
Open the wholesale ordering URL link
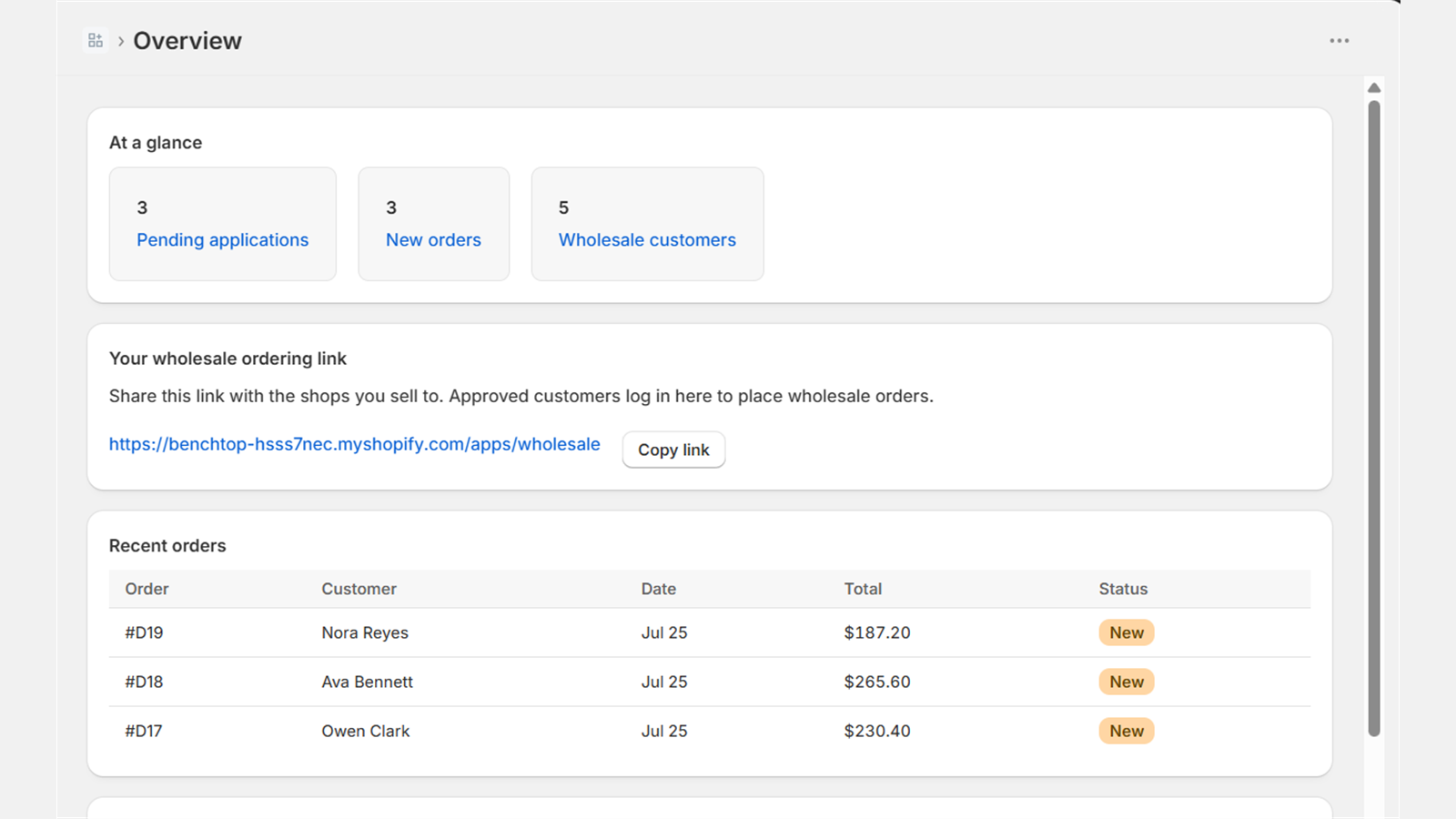point(355,444)
